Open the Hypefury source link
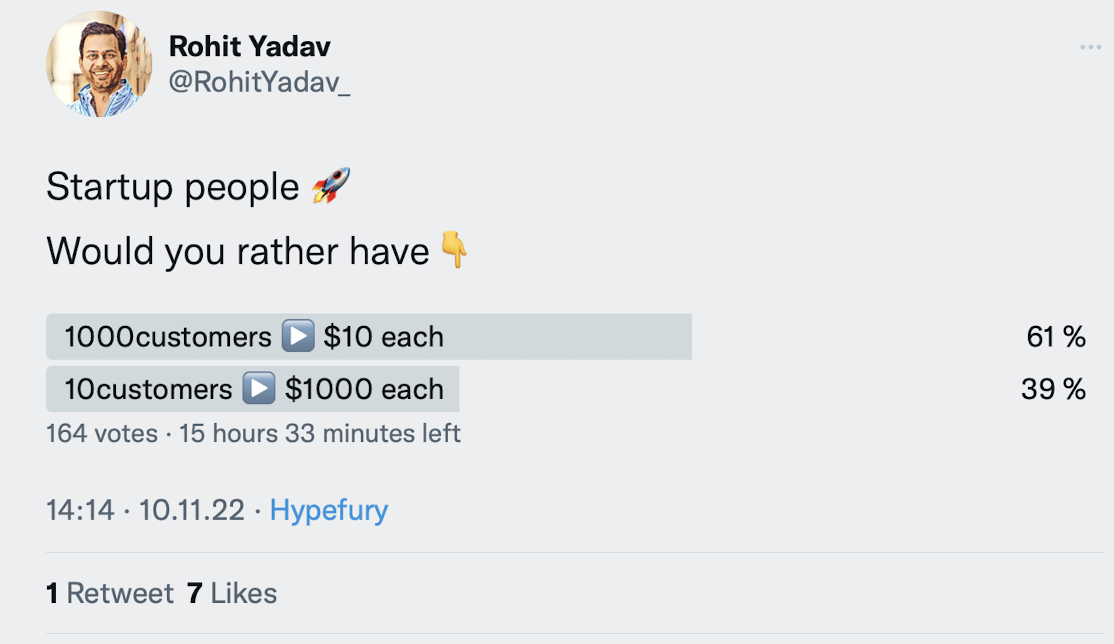 tap(329, 510)
